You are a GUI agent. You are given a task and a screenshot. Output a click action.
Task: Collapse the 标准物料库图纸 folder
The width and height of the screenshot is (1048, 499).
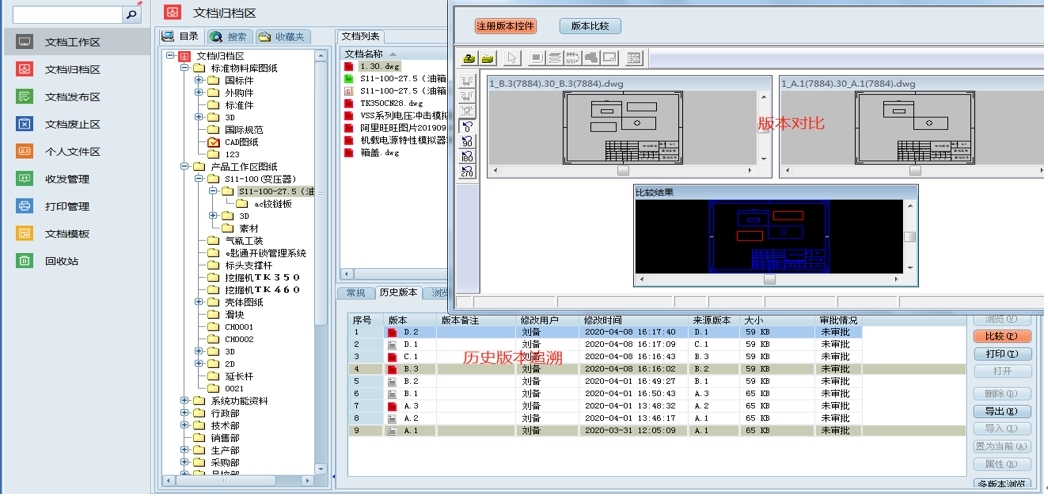point(184,68)
